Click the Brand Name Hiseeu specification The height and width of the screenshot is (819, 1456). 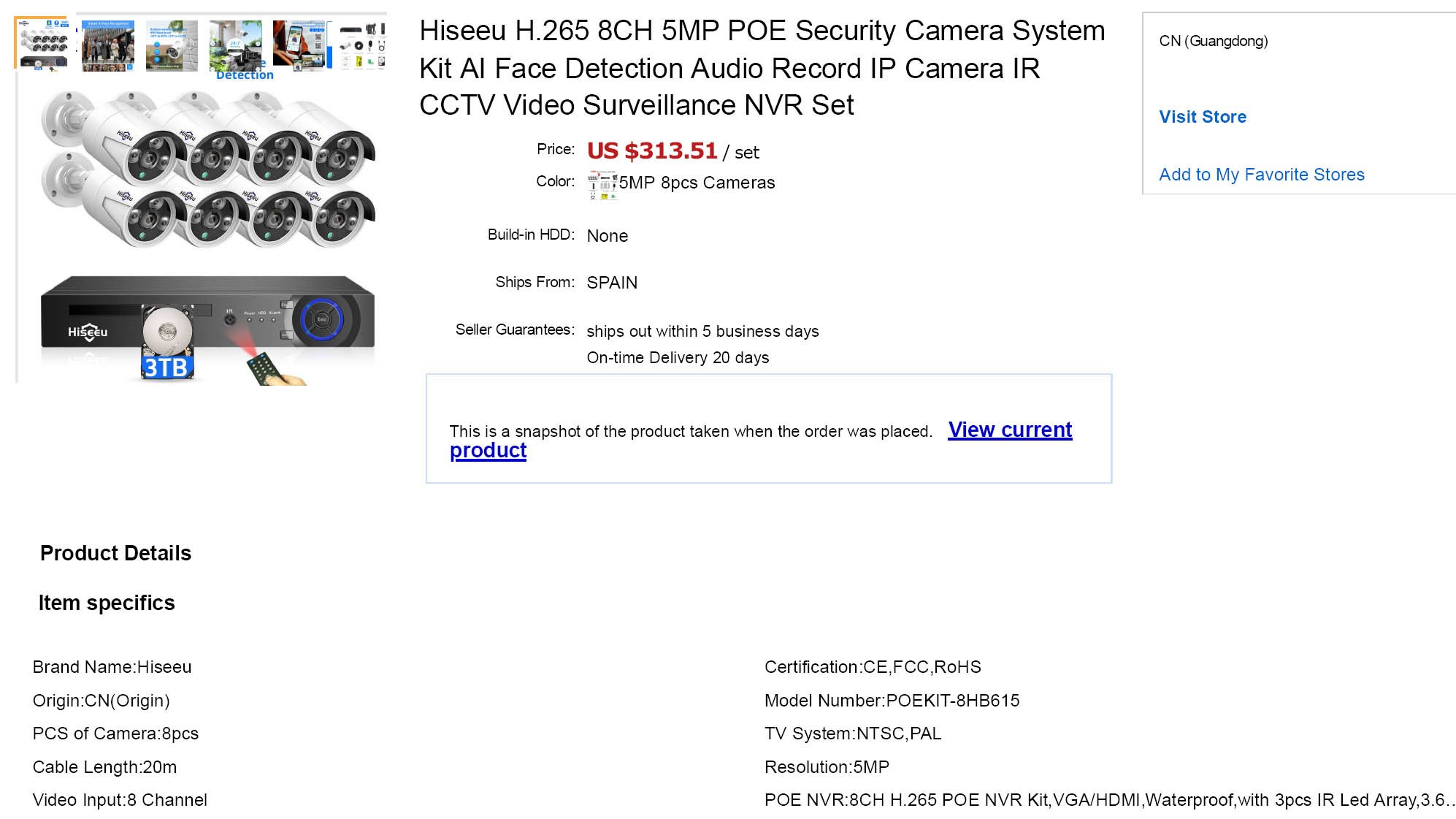(x=112, y=667)
